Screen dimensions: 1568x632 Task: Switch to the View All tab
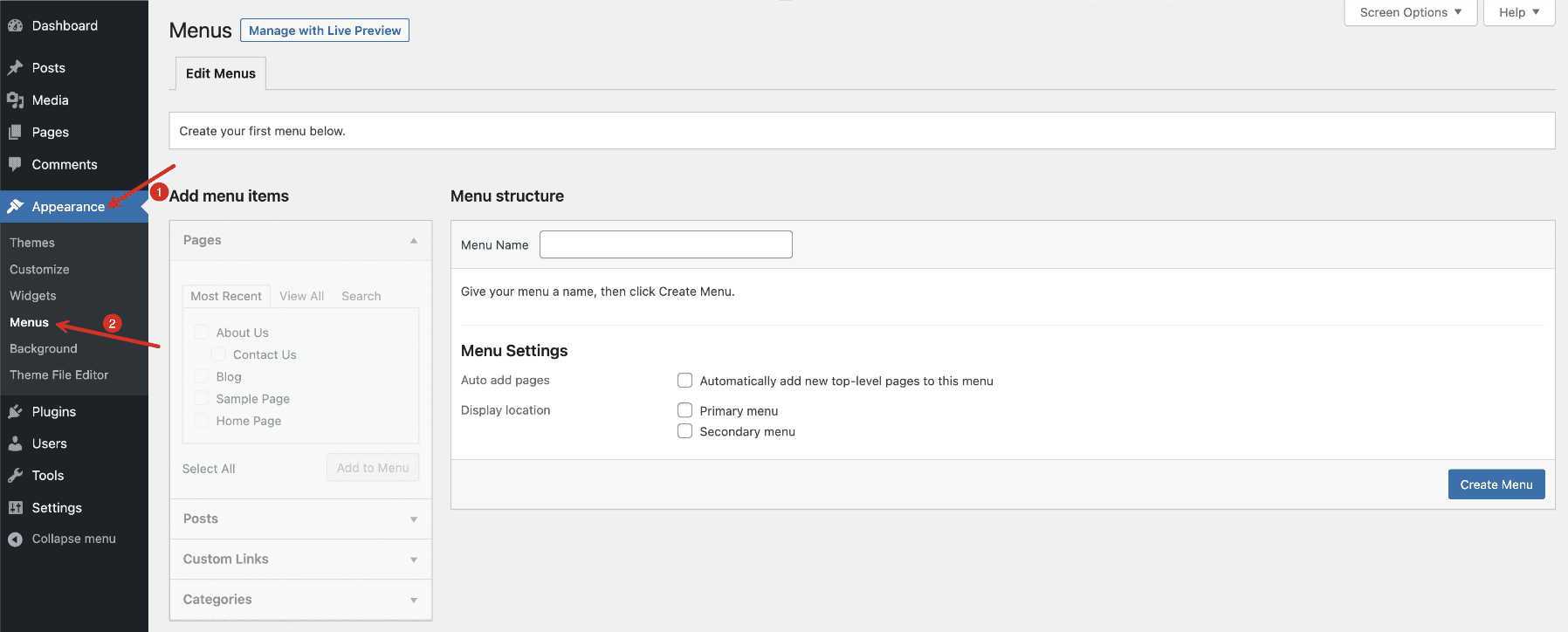coord(301,296)
